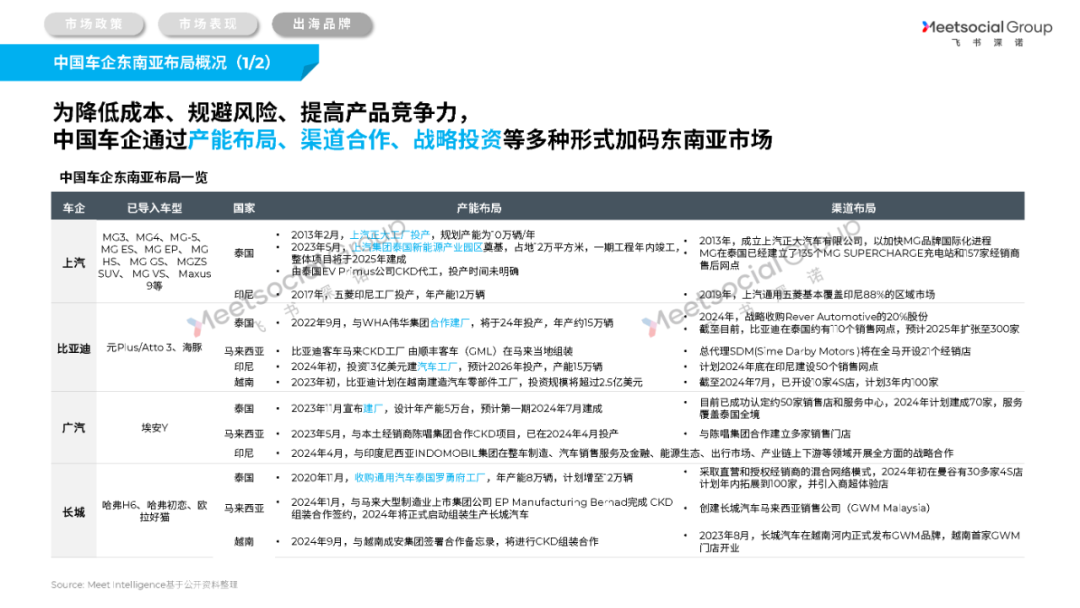
Task: Click the 上汽 row label
Action: (x=74, y=263)
